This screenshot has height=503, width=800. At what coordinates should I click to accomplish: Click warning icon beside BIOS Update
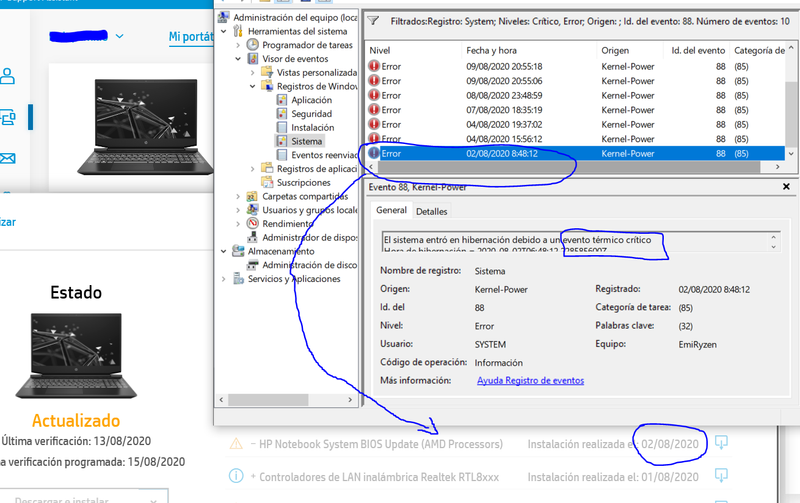[x=236, y=443]
